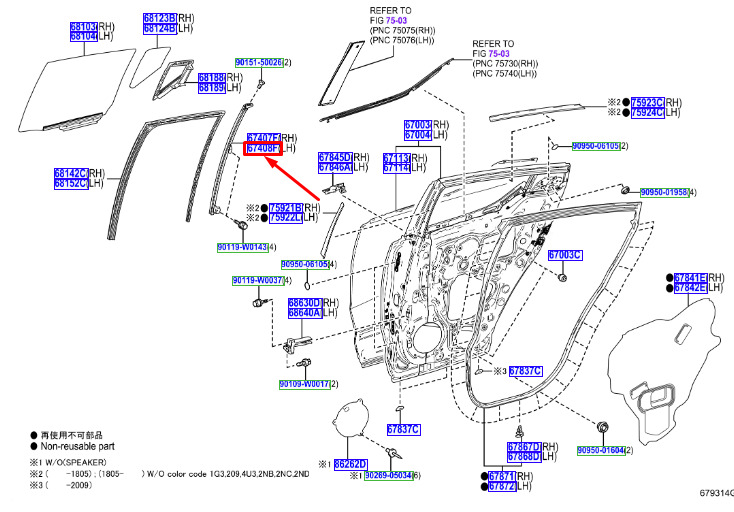Click part number 90269-05034
Screen dimensions: 734x512
pyautogui.click(x=388, y=475)
